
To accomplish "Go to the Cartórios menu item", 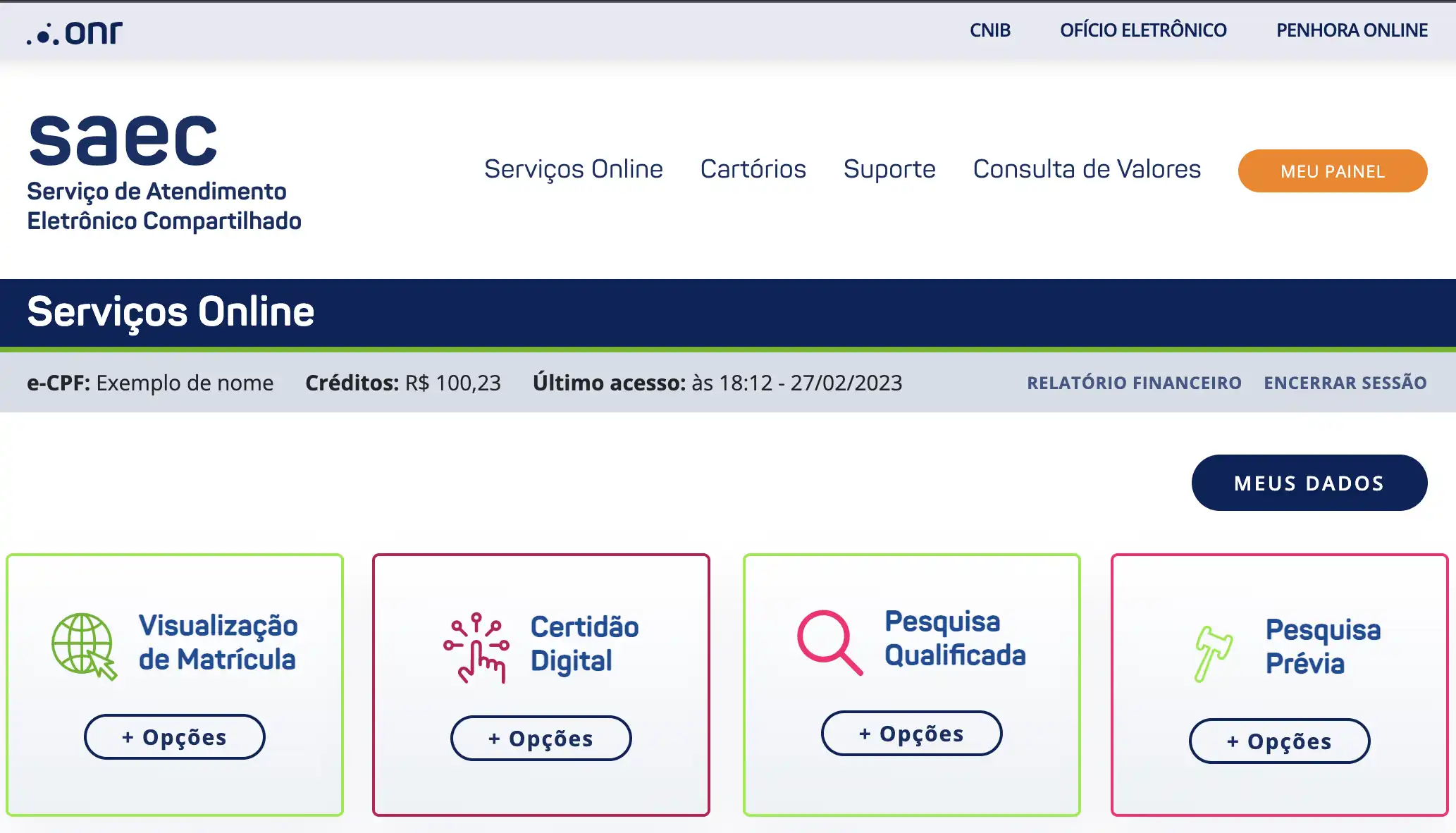I will click(753, 169).
